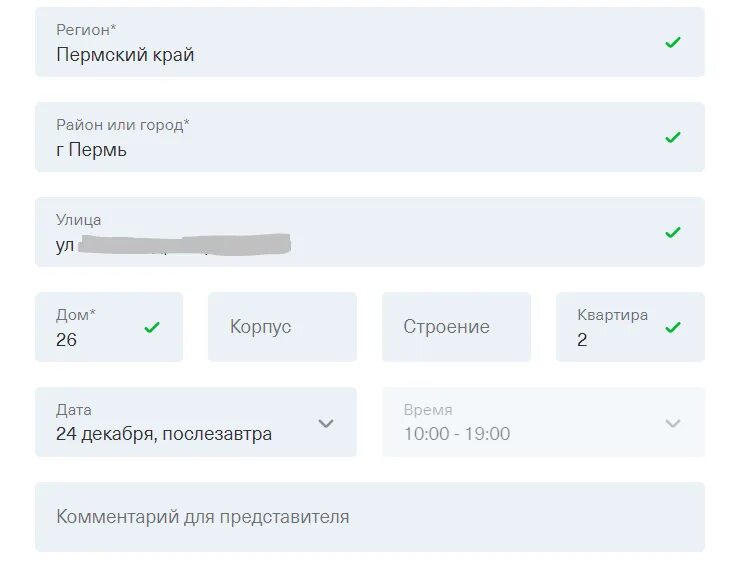Edit the Дом house number 26
The image size is (755, 562).
pyautogui.click(x=90, y=338)
